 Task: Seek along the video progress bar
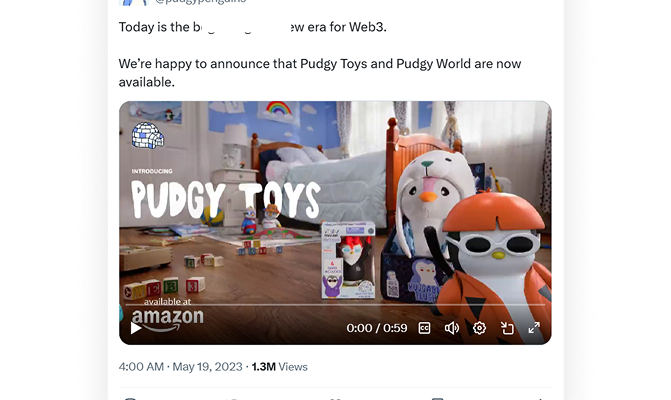335,305
